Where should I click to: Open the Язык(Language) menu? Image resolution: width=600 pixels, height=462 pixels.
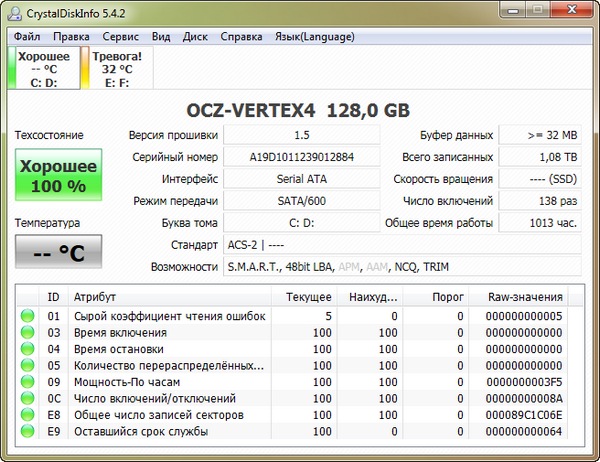pyautogui.click(x=314, y=36)
